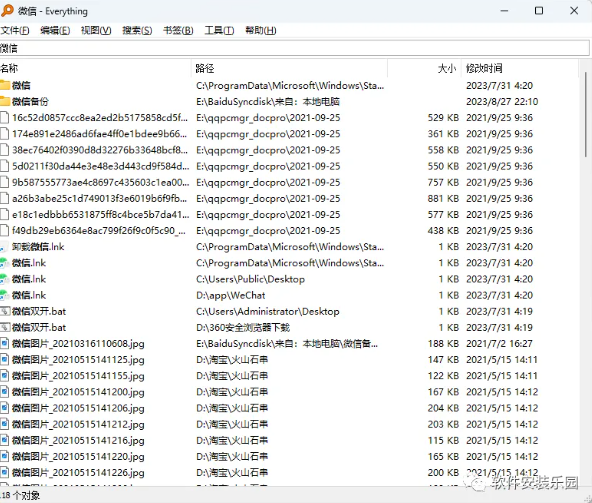Click image icon of 微信图片_20210515141206.jpg

5,408
